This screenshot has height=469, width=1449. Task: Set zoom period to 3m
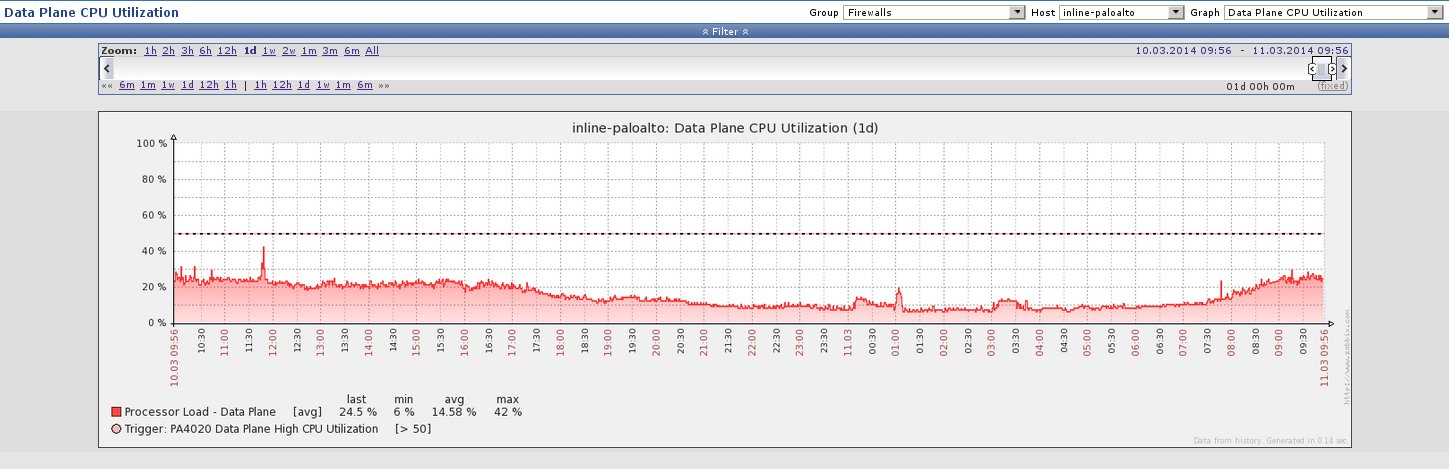[329, 50]
